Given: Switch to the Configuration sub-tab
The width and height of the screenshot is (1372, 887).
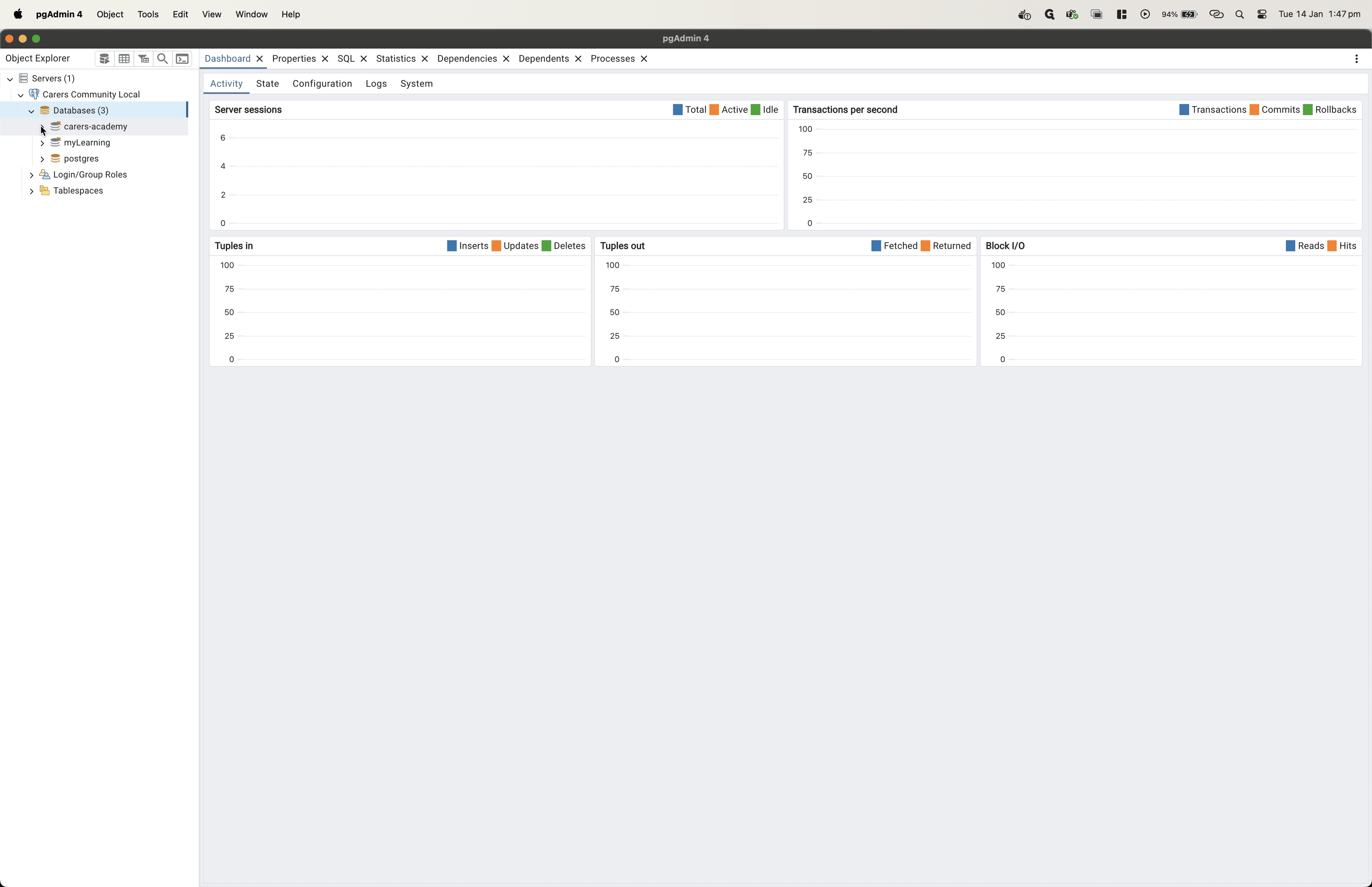Looking at the screenshot, I should pos(322,84).
